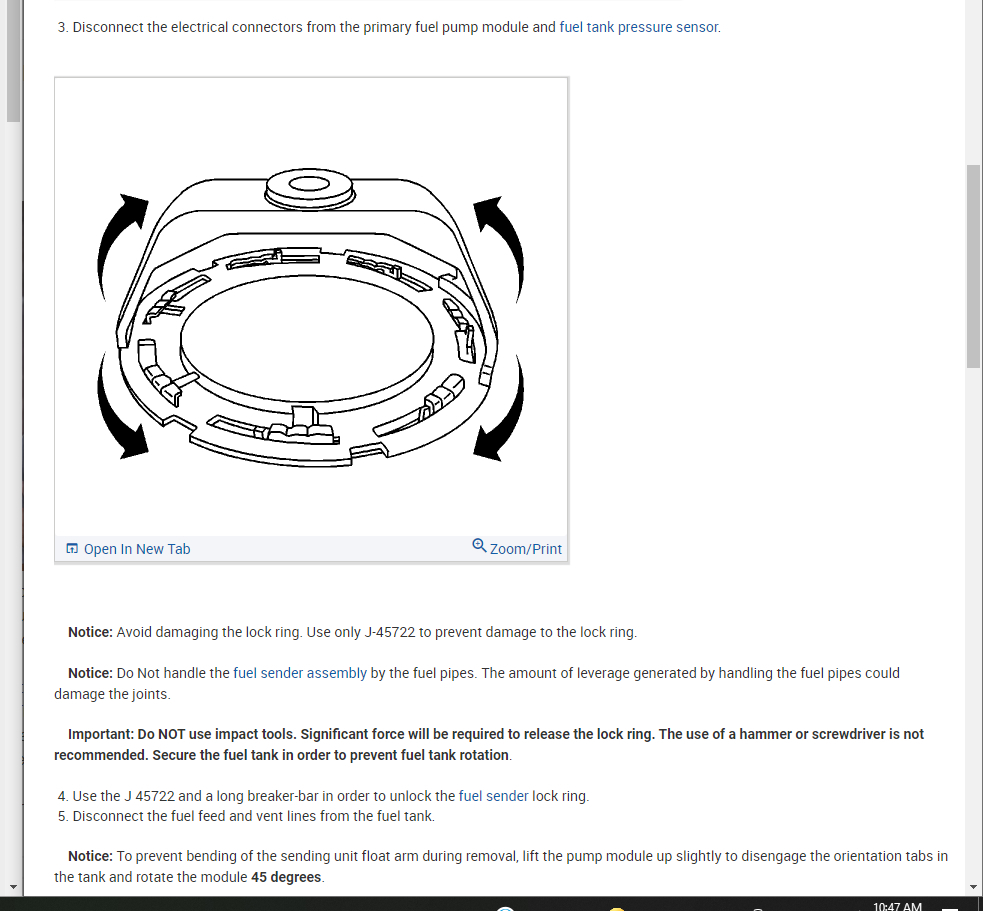The image size is (983, 911).
Task: Click the left pane scrollbar down arrow
Action: point(13,887)
